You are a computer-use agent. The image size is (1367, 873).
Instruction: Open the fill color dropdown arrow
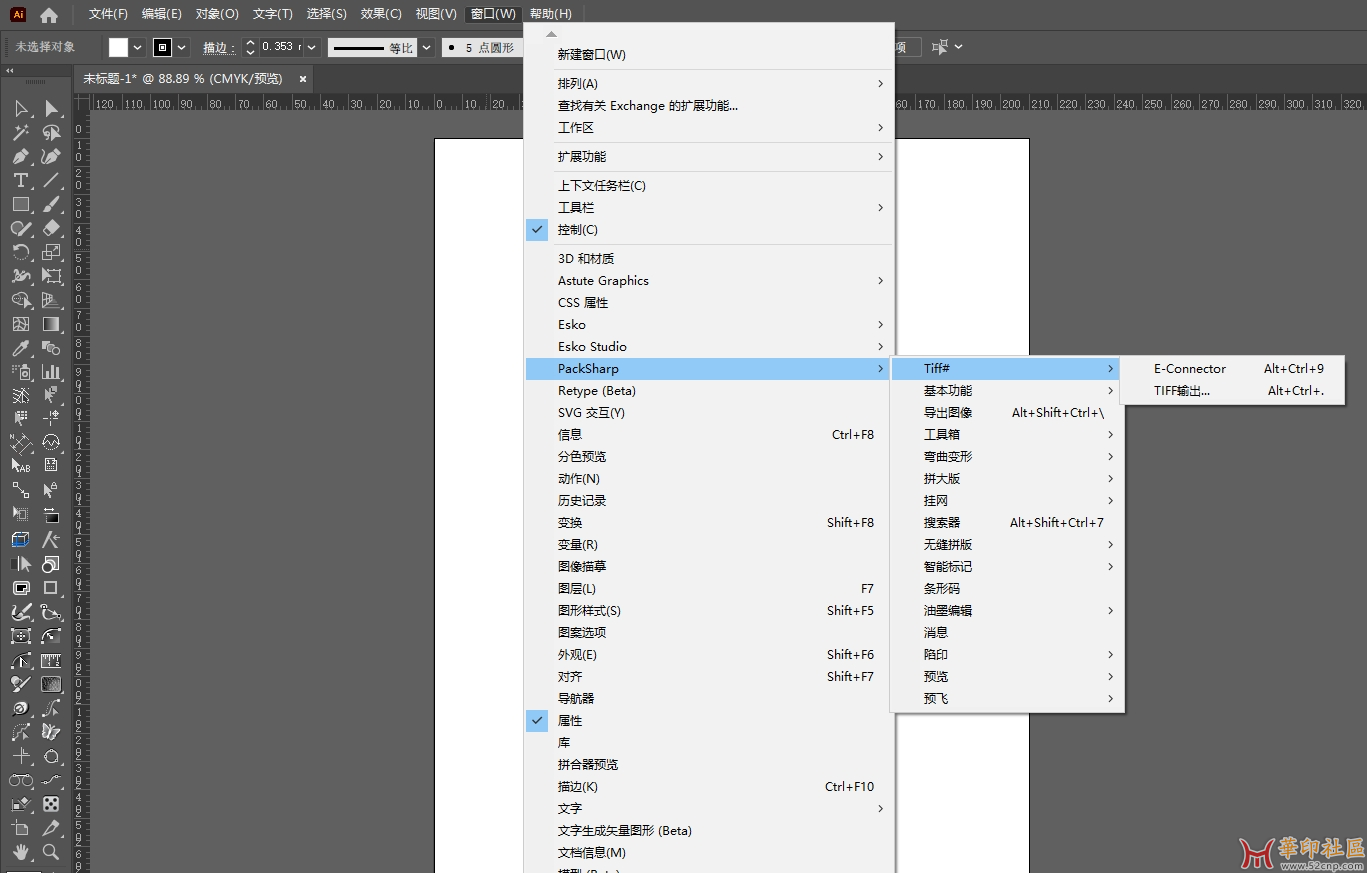coord(138,47)
